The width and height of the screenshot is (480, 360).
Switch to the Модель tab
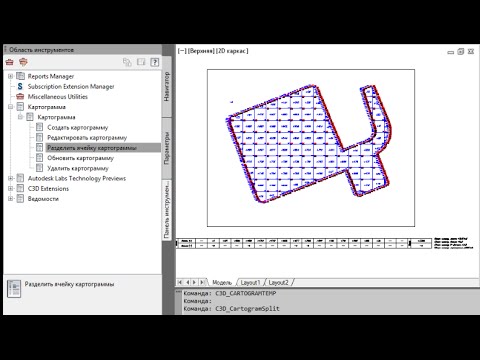[x=222, y=283]
